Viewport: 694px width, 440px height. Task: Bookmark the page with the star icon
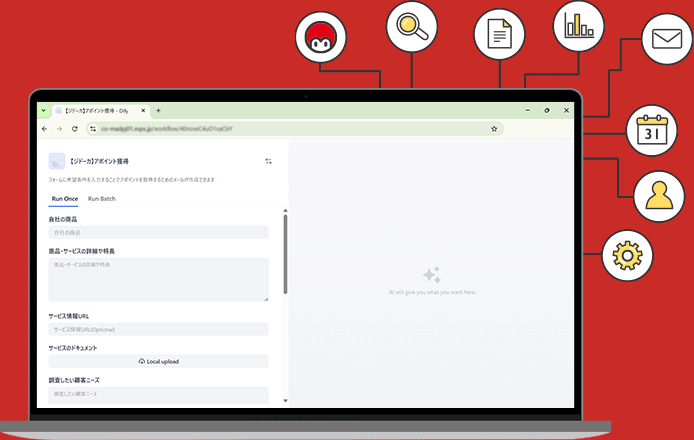pos(494,129)
